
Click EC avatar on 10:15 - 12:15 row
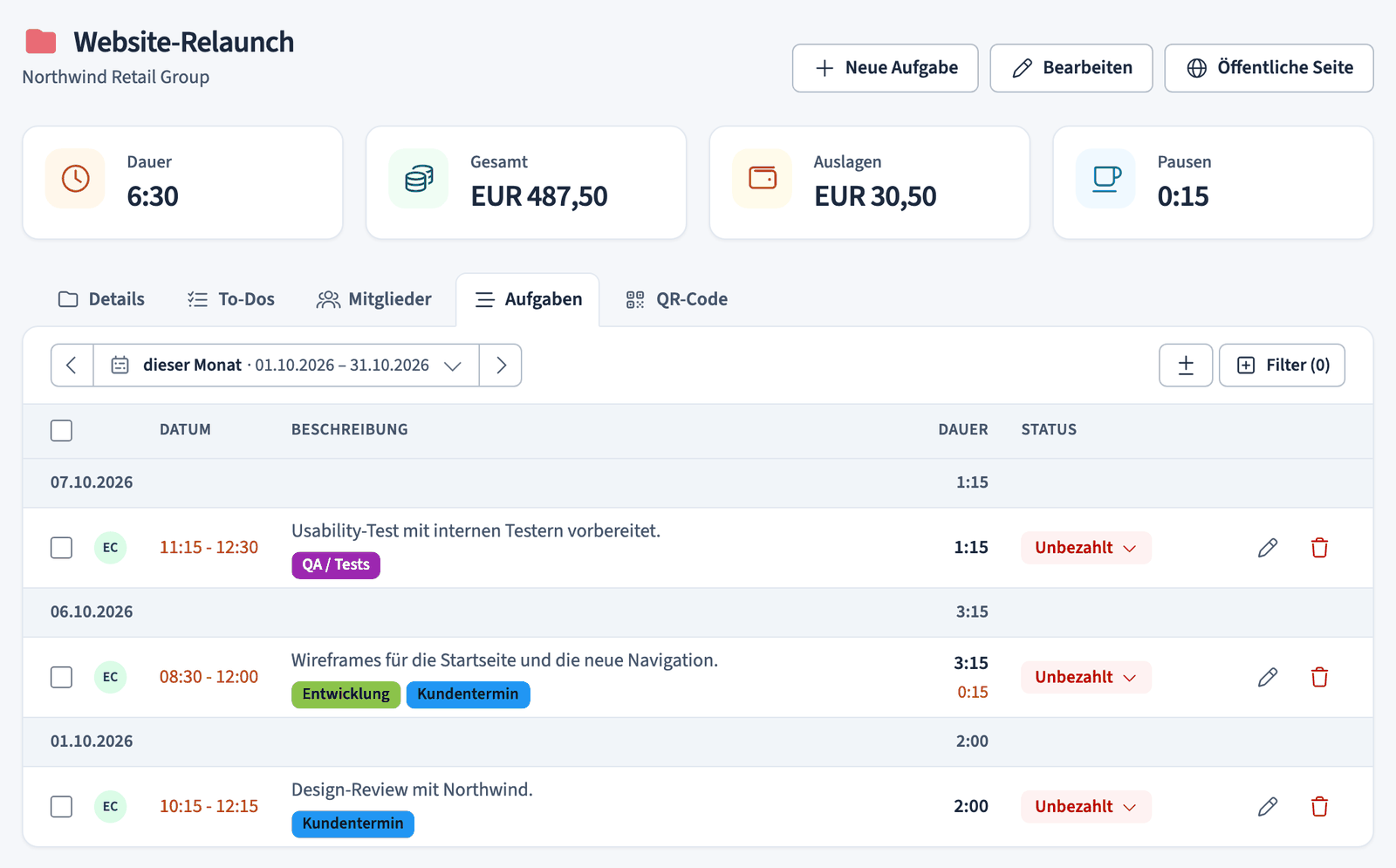click(x=110, y=807)
